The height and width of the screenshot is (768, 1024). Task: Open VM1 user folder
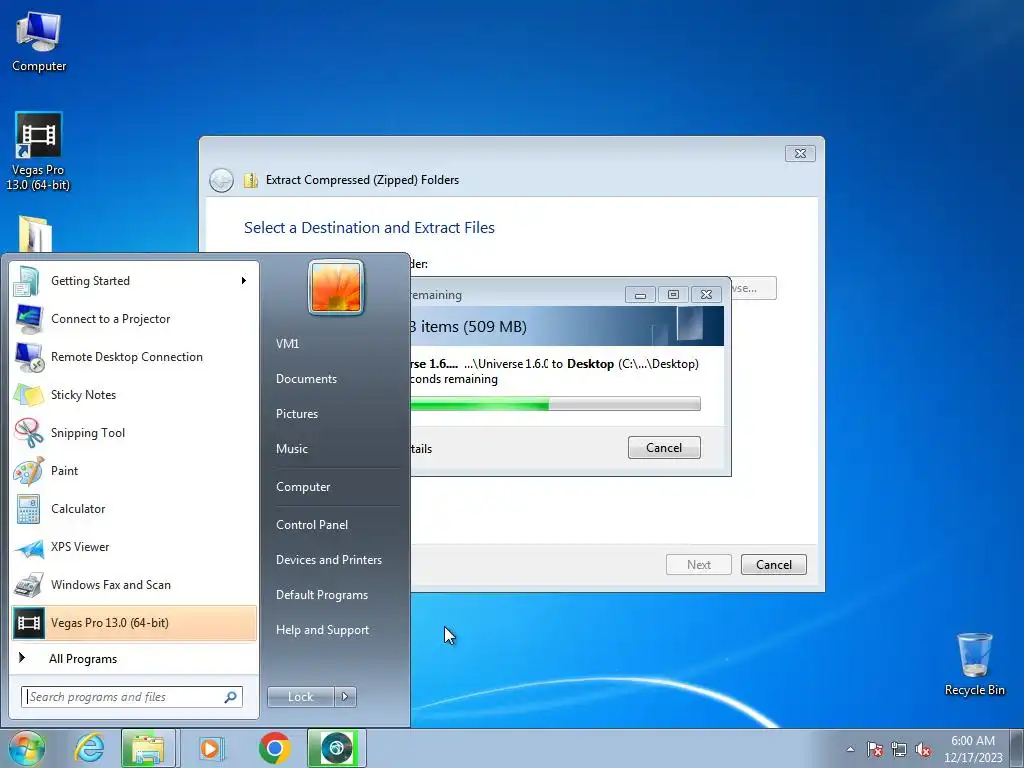tap(287, 344)
